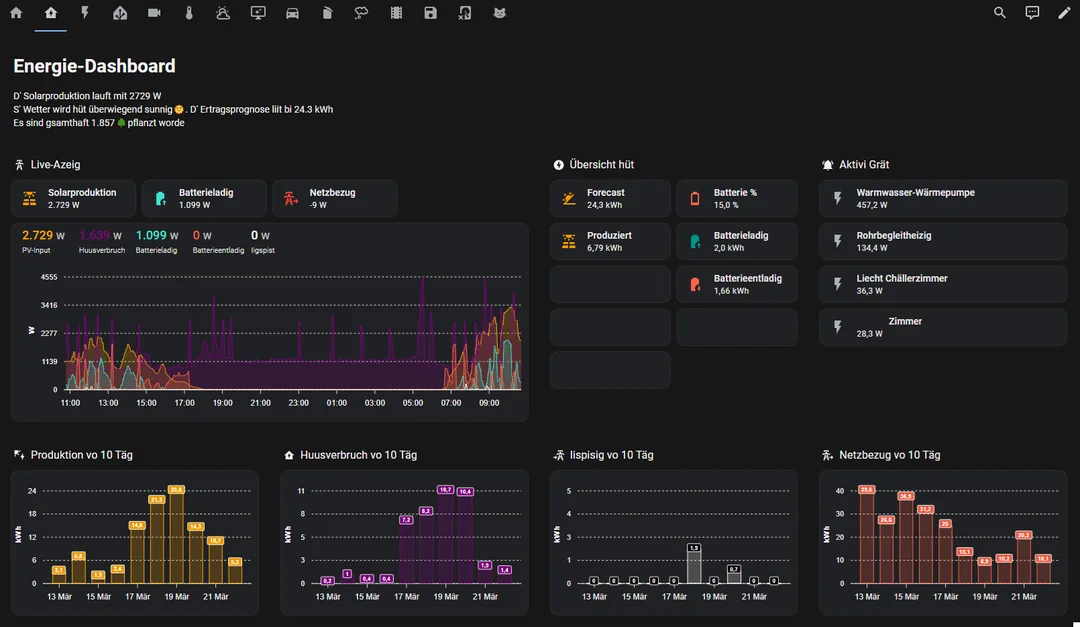Open the Netzbezug live tile
This screenshot has height=627, width=1080.
coord(335,198)
